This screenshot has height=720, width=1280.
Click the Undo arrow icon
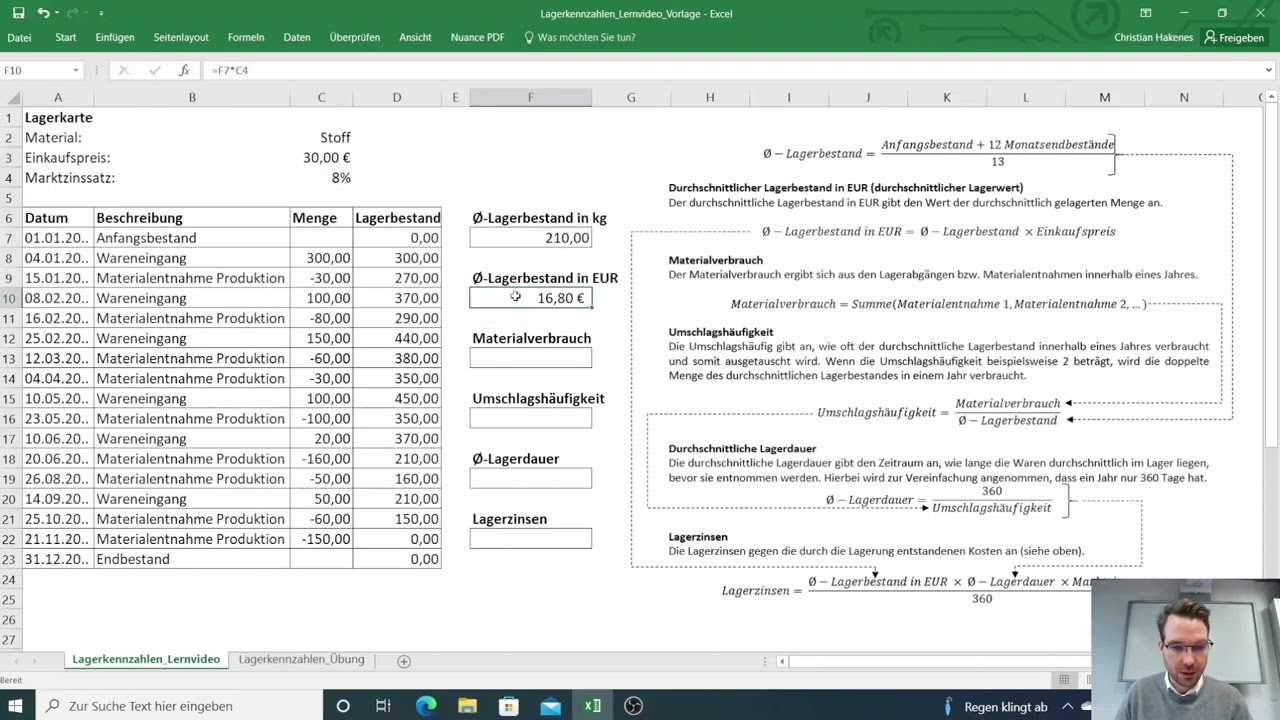pyautogui.click(x=43, y=13)
